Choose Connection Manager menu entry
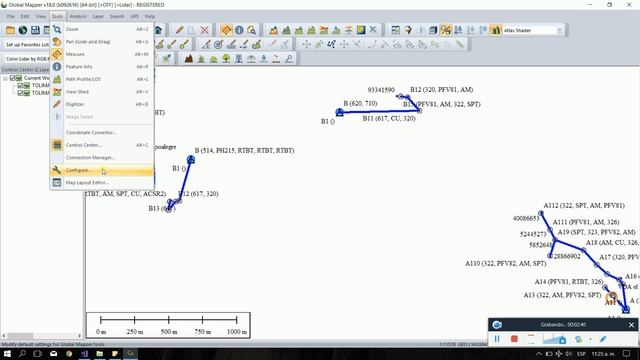Screen dimensions: 640x360 click(102, 158)
